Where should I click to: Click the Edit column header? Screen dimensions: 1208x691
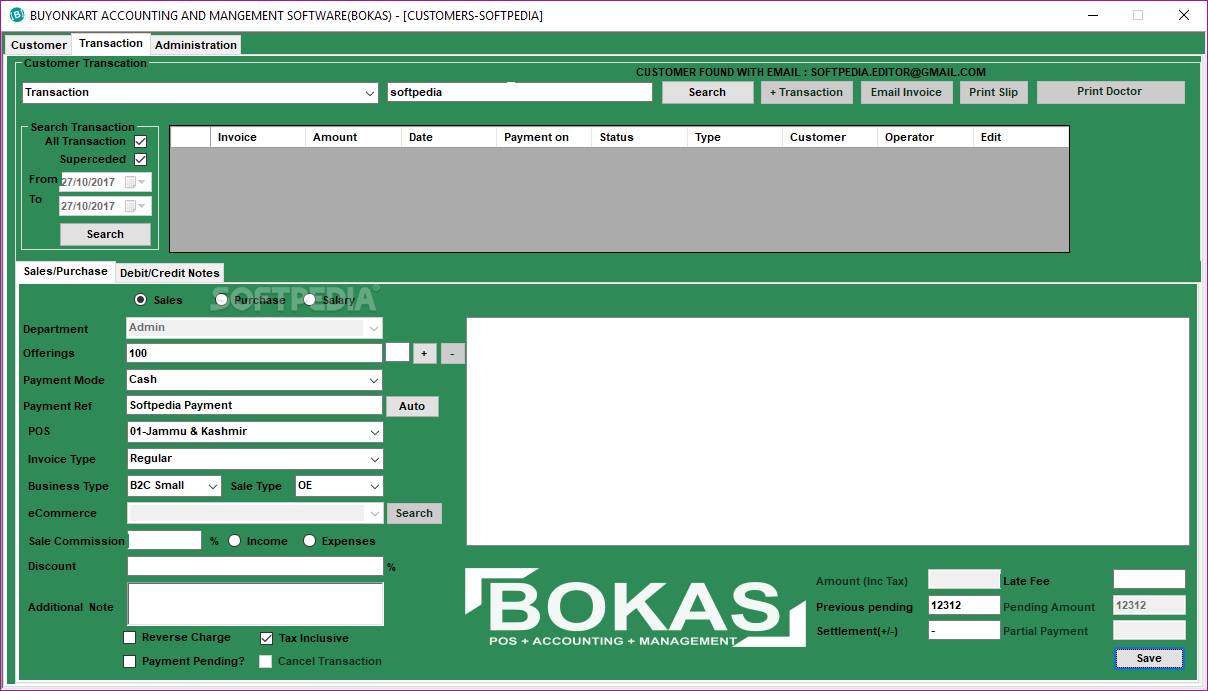coord(1021,137)
